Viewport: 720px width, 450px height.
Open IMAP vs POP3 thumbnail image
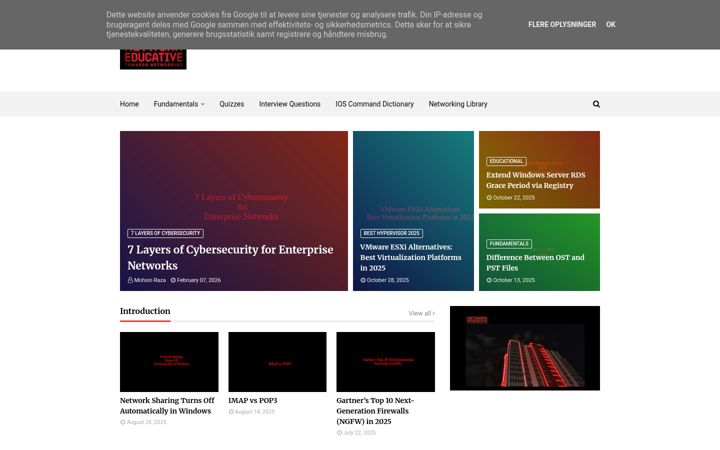pyautogui.click(x=277, y=362)
